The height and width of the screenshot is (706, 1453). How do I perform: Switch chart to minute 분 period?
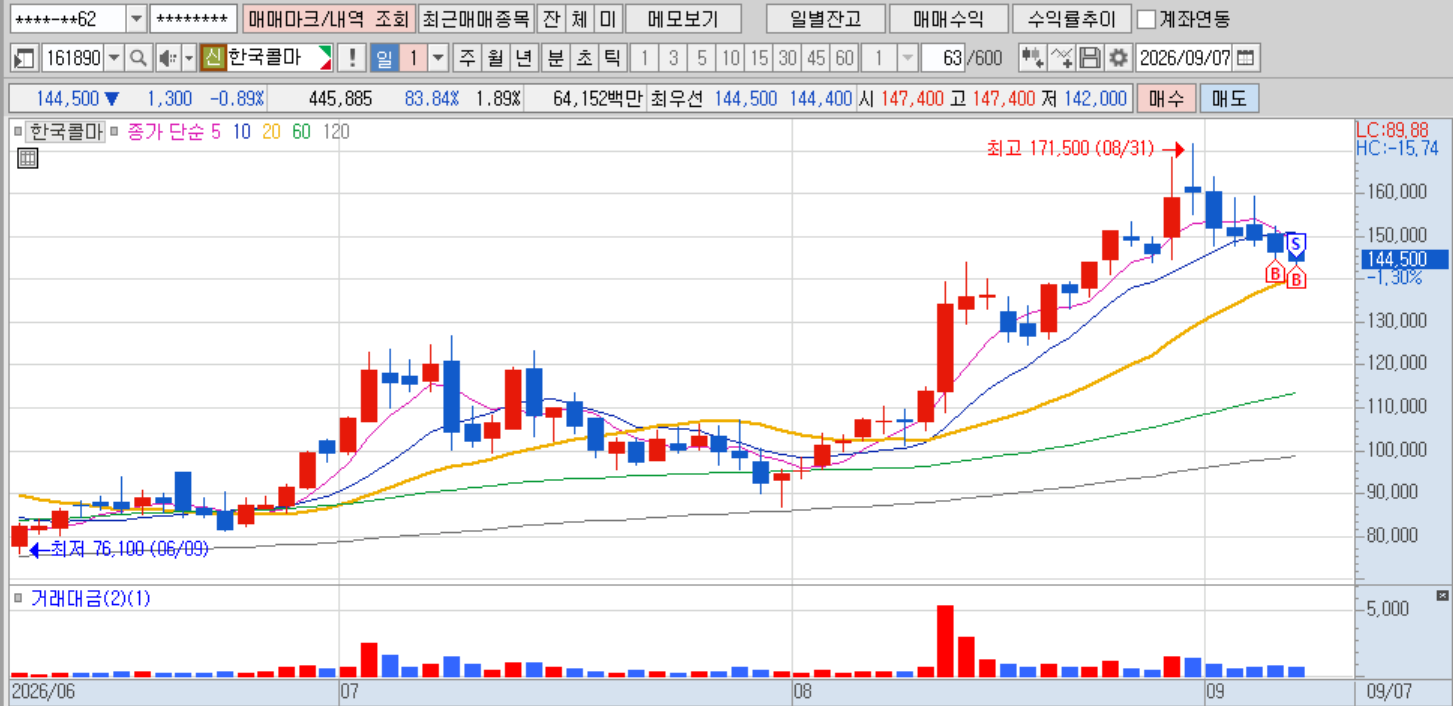tap(555, 58)
